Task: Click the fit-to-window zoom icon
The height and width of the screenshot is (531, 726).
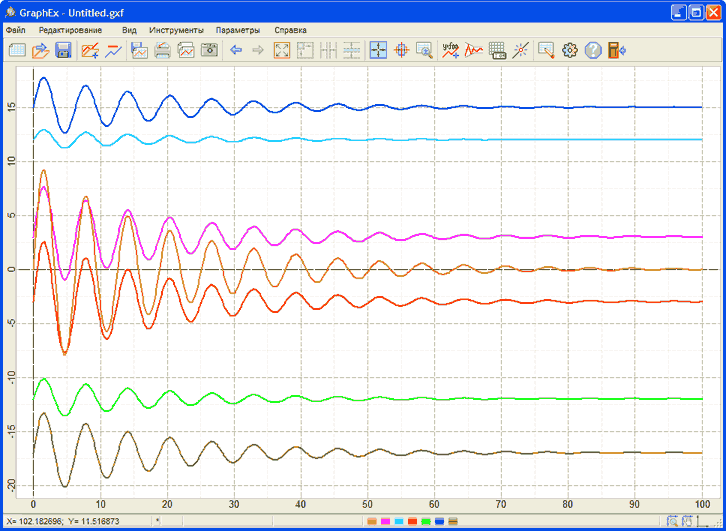Action: click(282, 50)
